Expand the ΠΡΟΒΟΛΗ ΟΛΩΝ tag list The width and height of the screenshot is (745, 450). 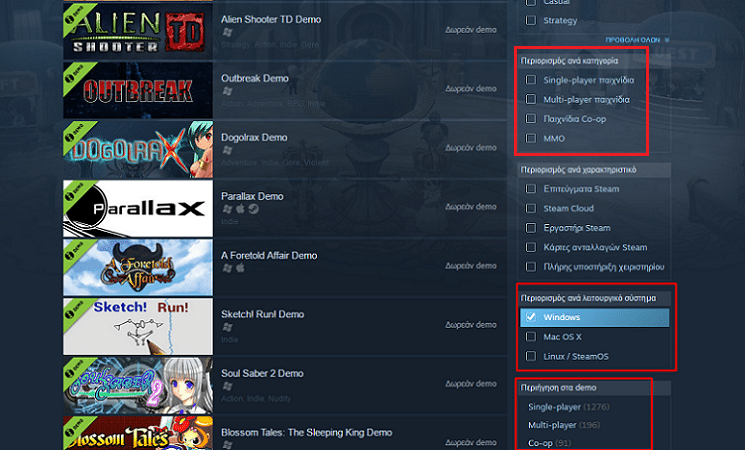[637, 40]
